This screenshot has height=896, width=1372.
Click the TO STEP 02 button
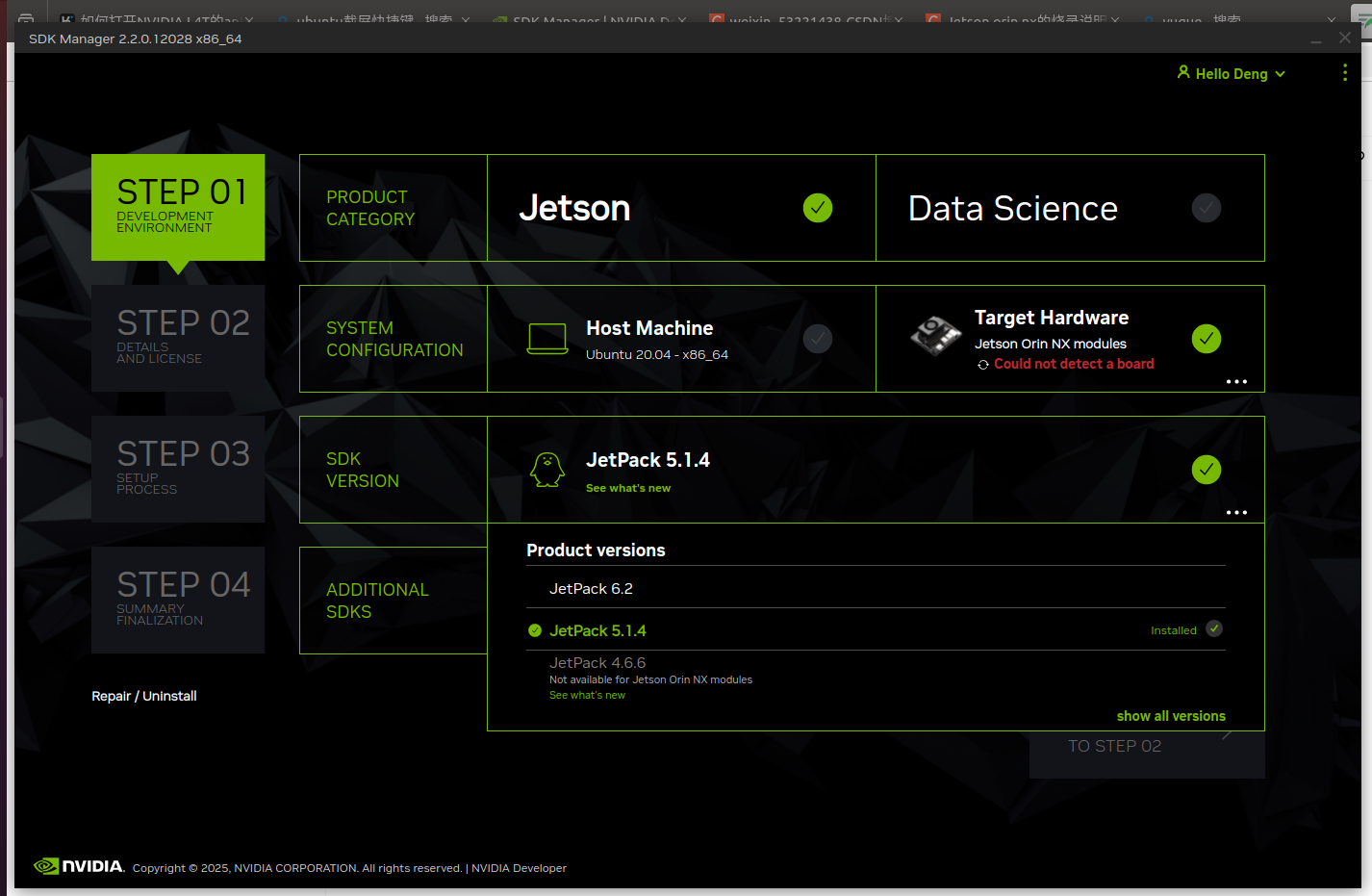[1147, 755]
